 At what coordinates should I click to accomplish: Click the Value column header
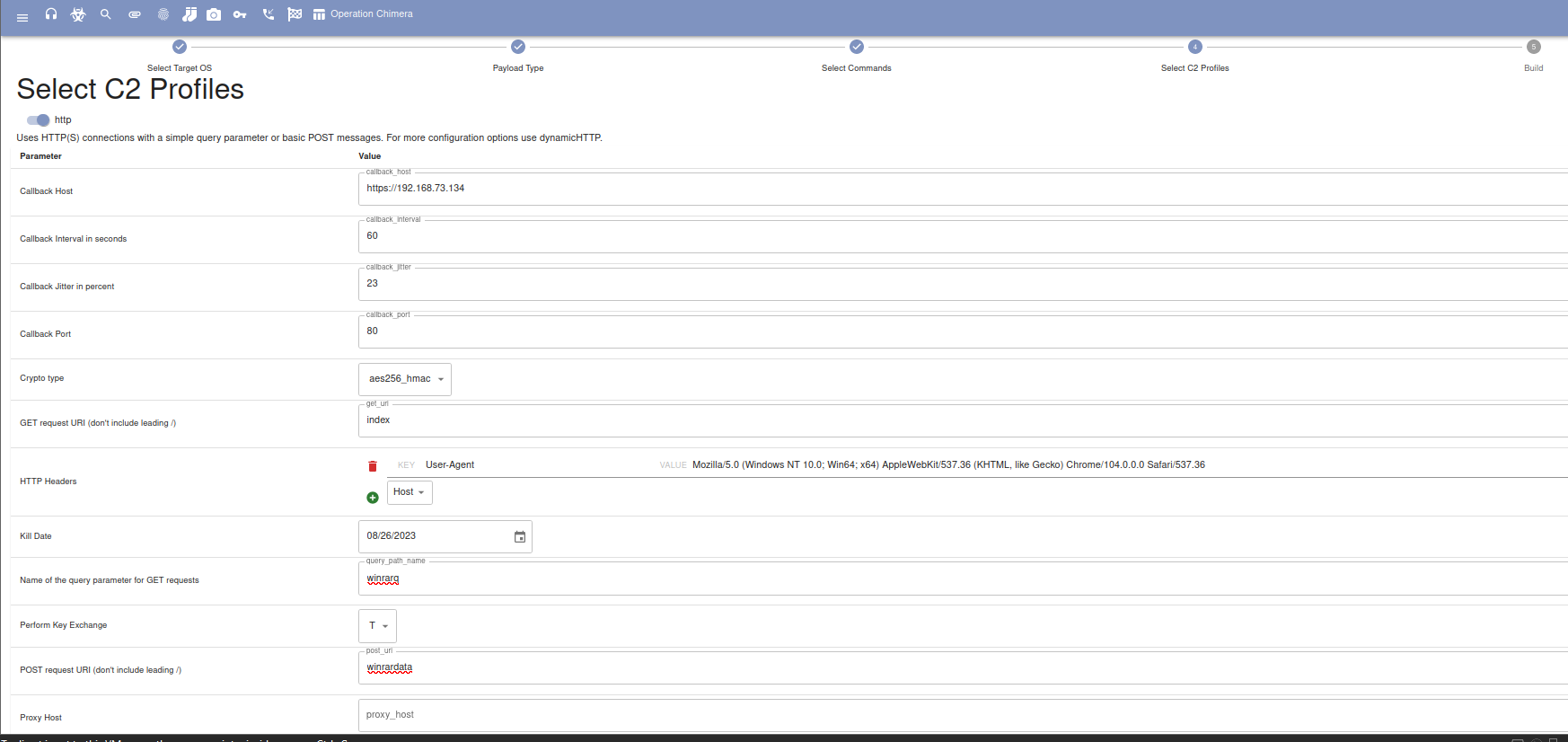coord(370,156)
